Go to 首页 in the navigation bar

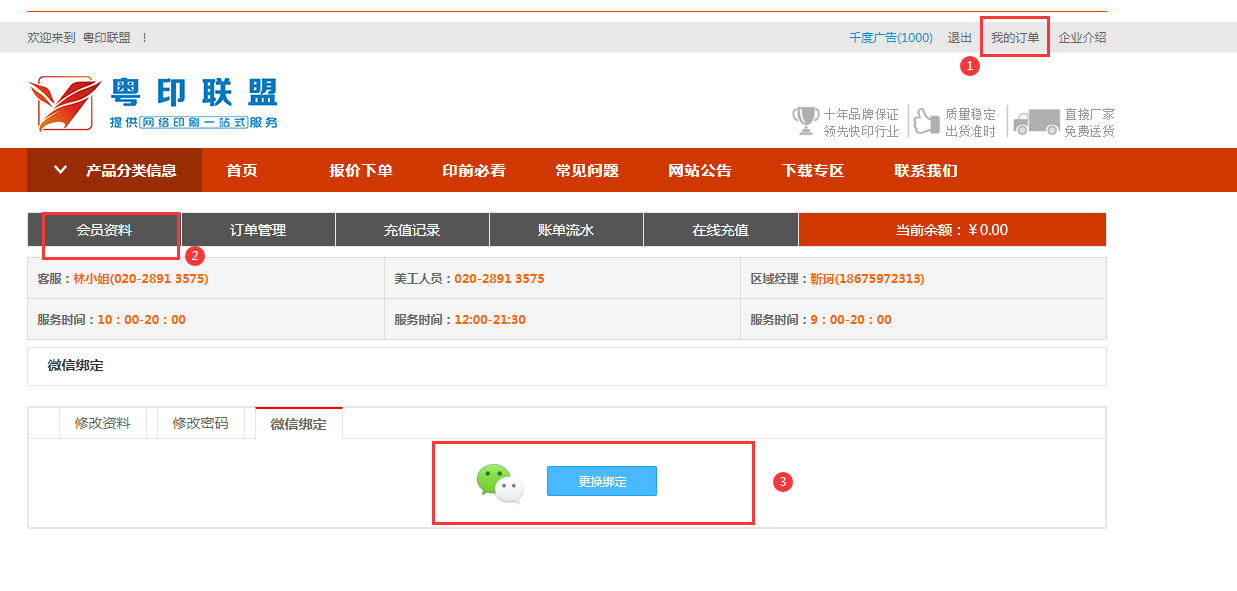242,170
